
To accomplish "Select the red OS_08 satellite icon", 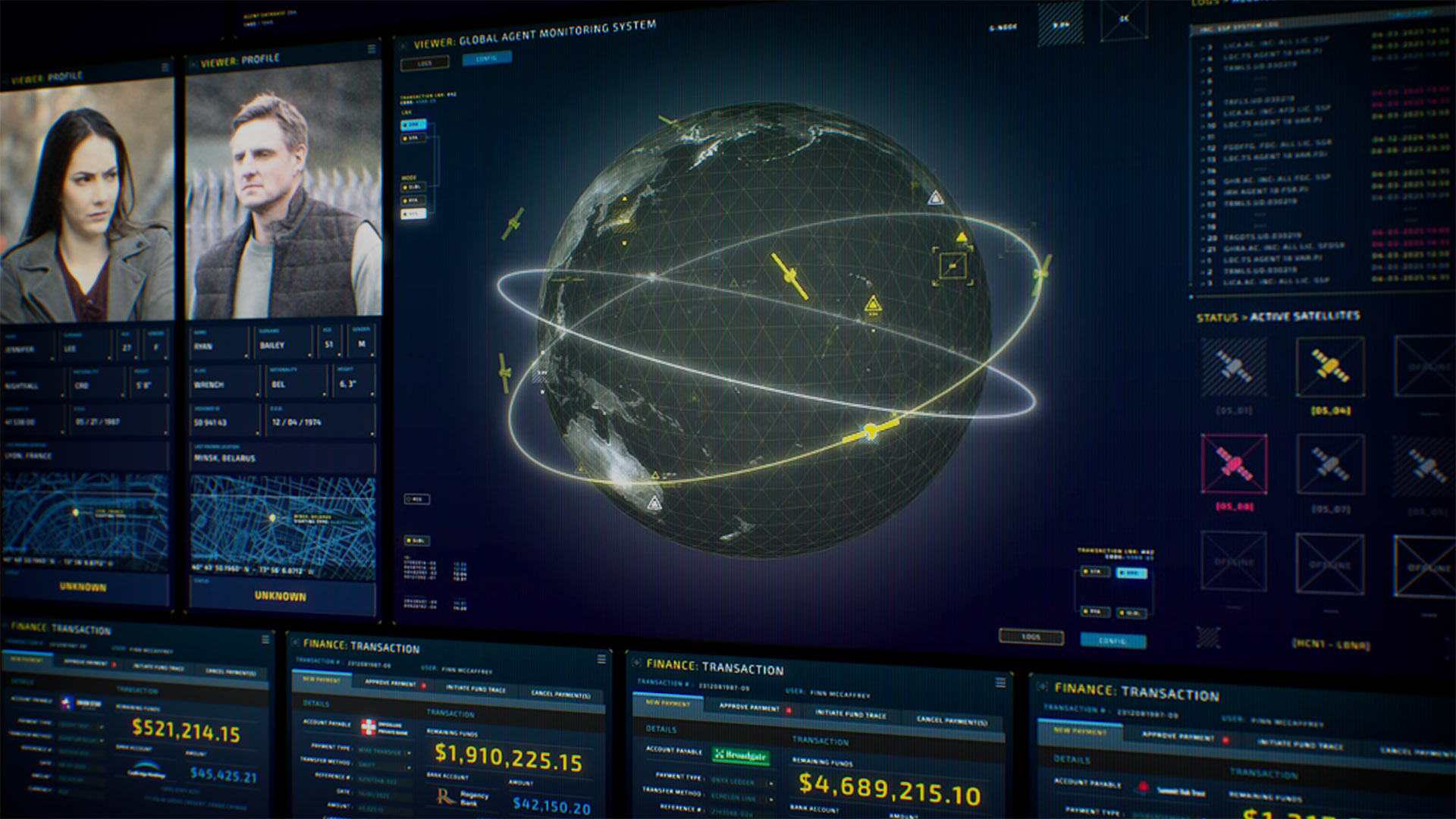I will 1234,463.
